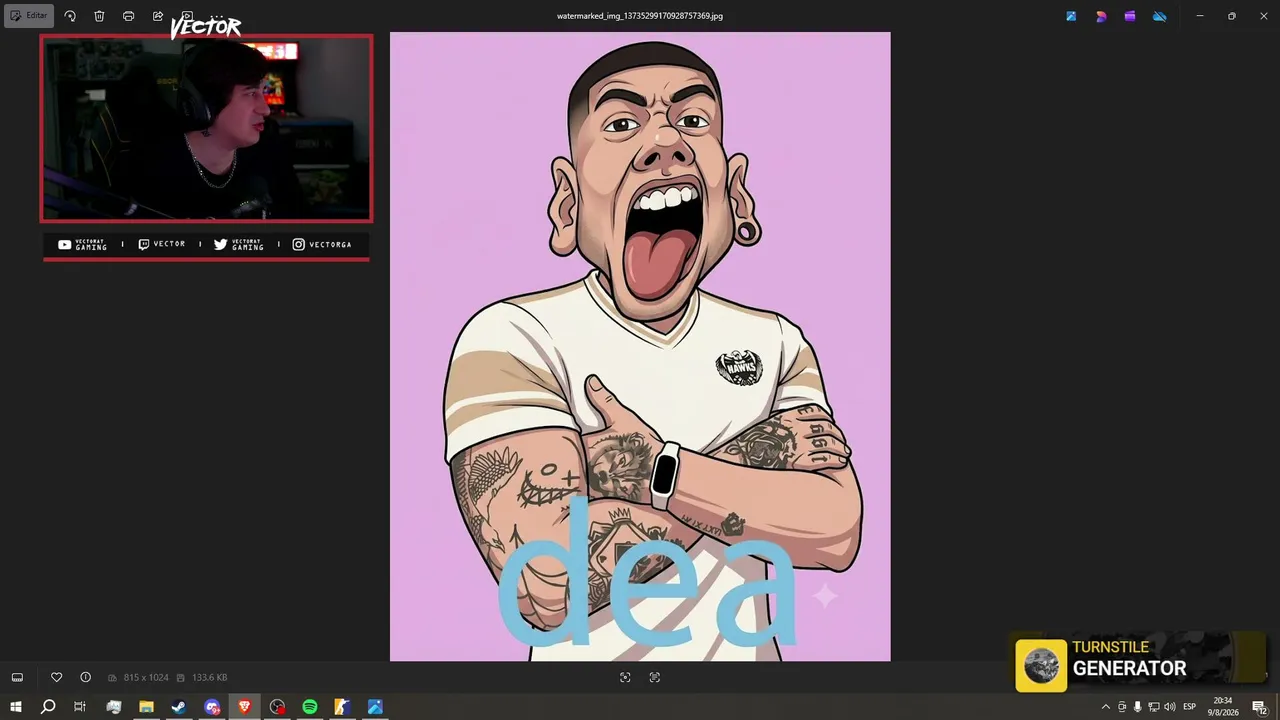Screen dimensions: 1280x720
Task: Rotate the image with the rotate icon
Action: click(x=70, y=16)
